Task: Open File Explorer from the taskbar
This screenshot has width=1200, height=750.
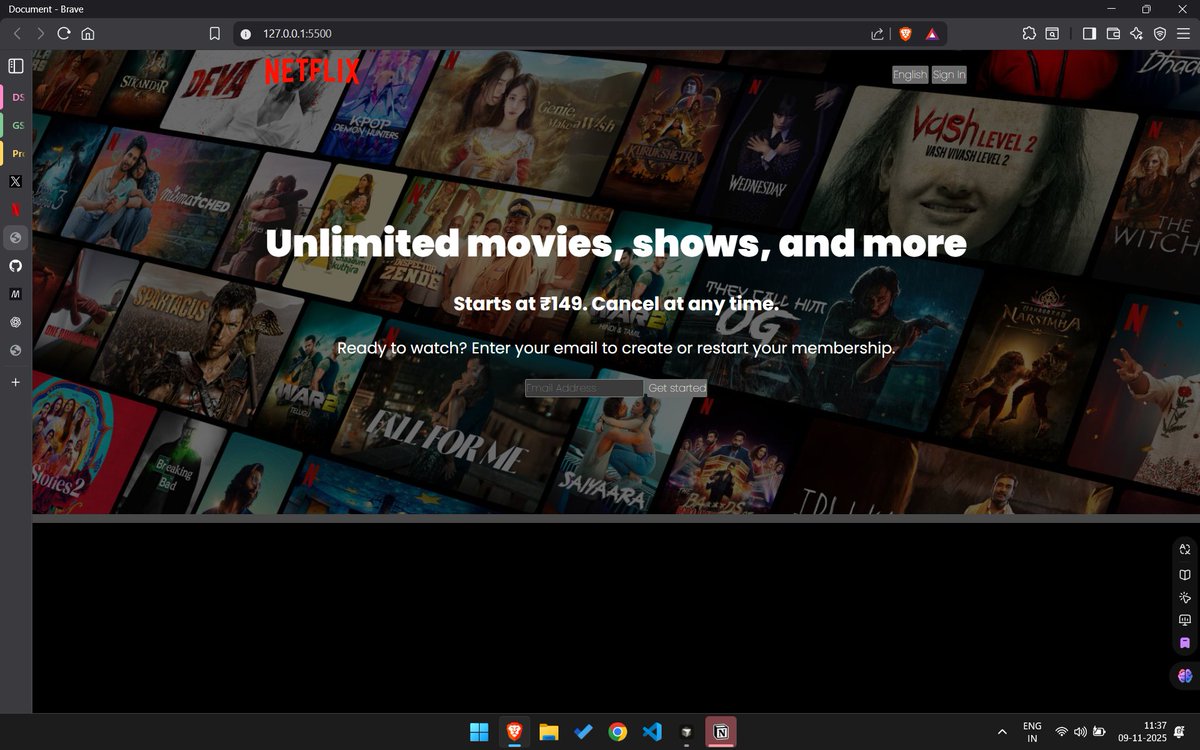Action: (x=548, y=732)
